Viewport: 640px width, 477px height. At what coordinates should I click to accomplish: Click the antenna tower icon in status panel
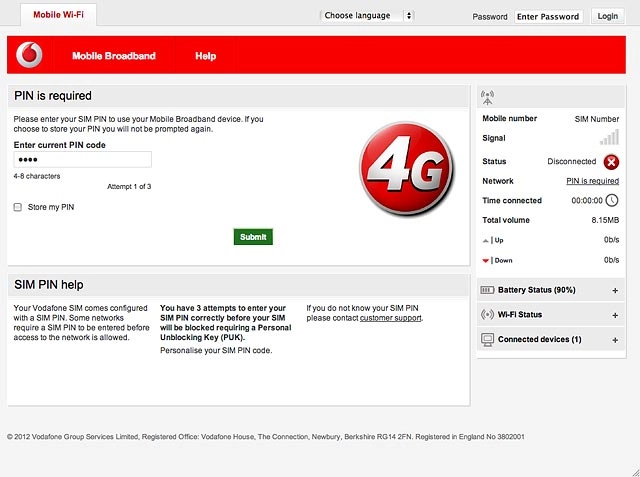click(x=487, y=98)
